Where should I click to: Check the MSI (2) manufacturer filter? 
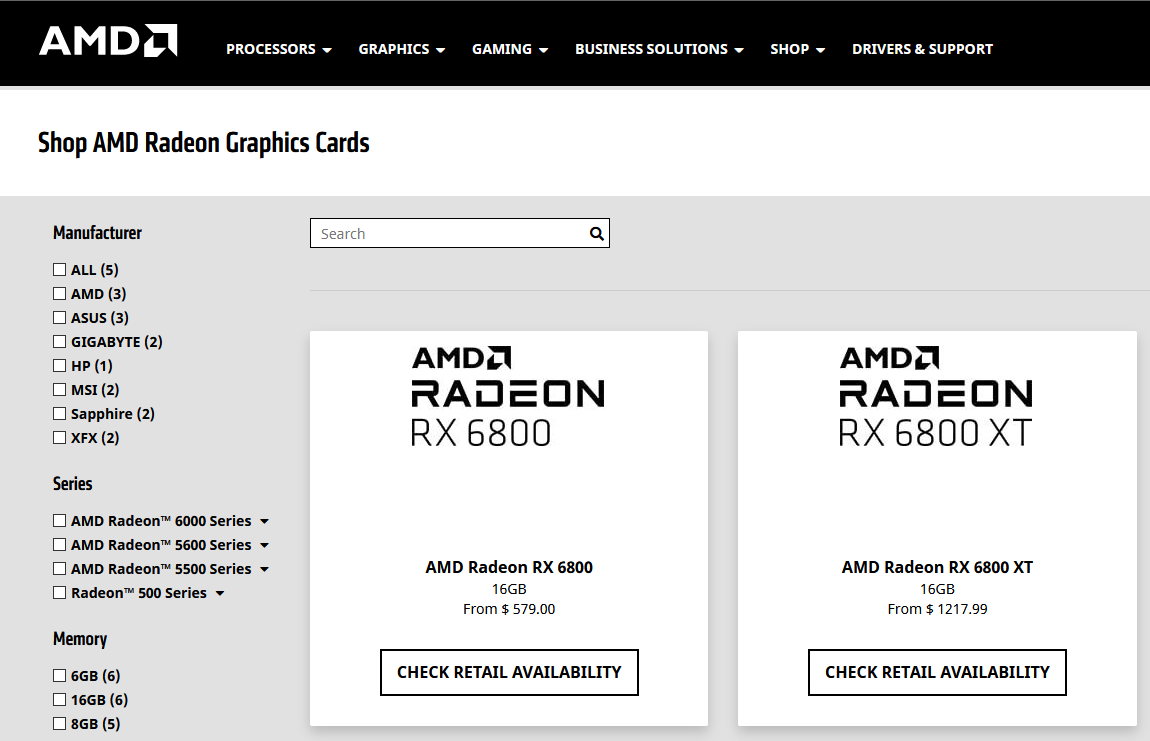click(59, 390)
